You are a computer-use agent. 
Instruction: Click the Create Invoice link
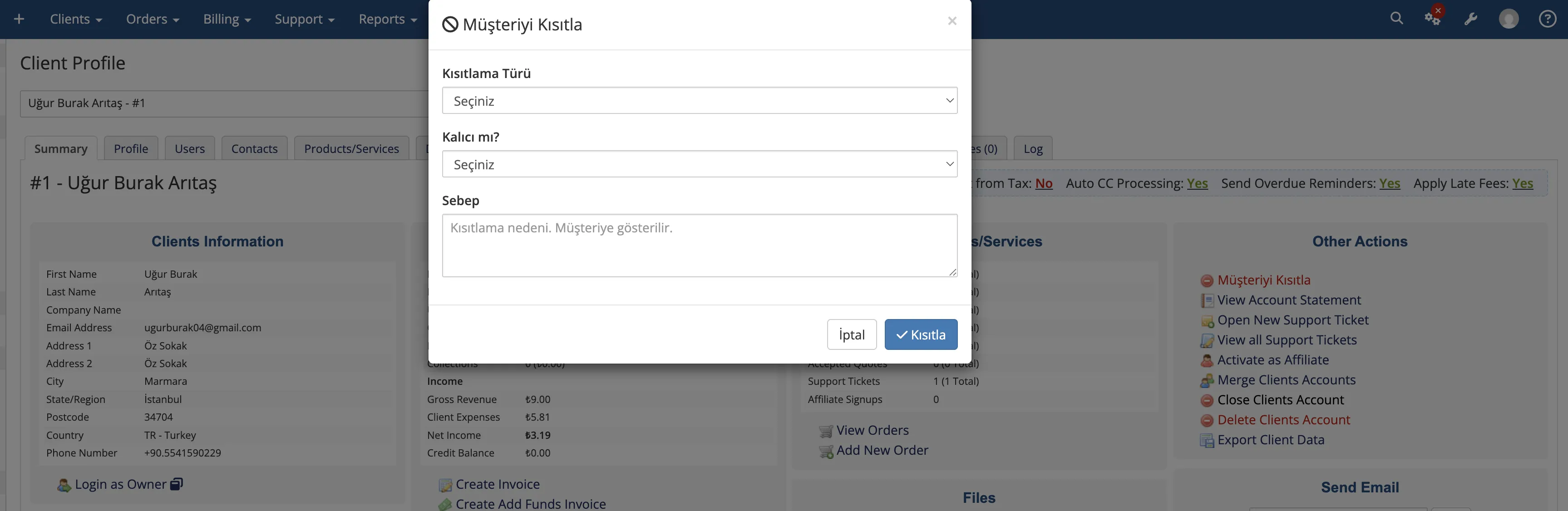[497, 484]
